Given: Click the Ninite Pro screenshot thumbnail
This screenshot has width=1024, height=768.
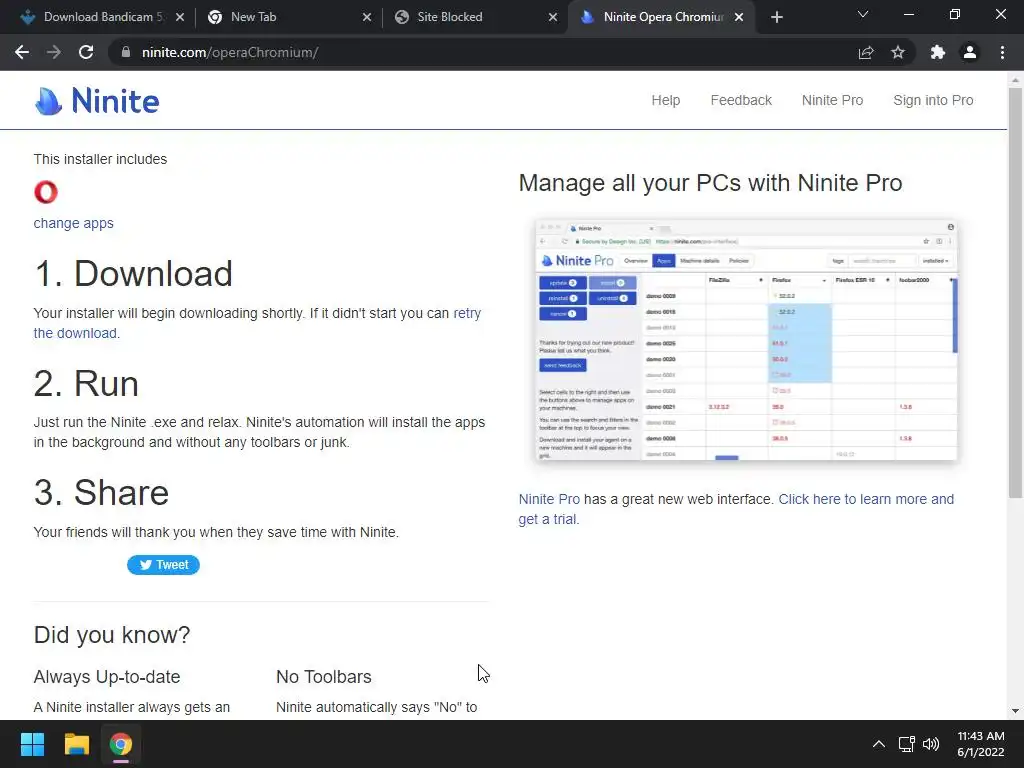Looking at the screenshot, I should [746, 340].
